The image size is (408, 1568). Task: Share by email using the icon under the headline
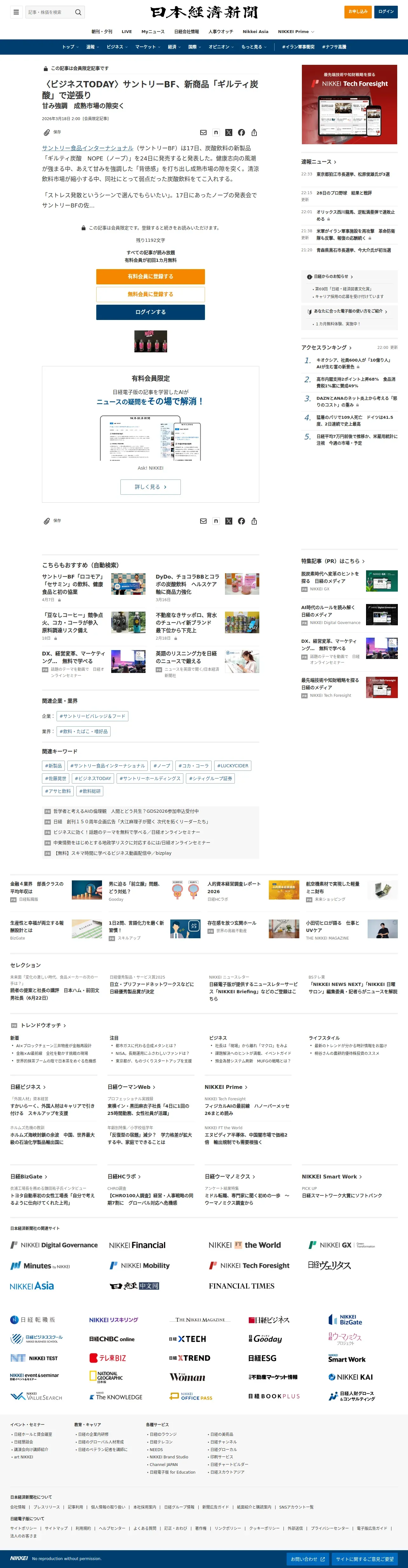pos(203,132)
